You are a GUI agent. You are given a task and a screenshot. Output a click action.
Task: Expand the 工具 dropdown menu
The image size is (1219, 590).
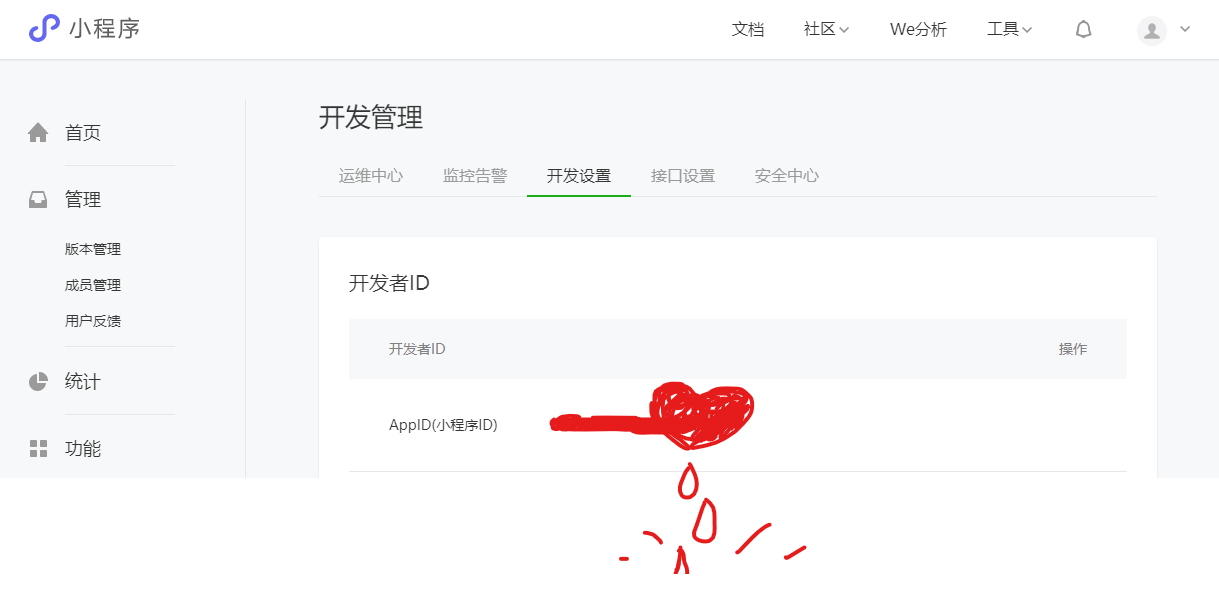click(1009, 30)
